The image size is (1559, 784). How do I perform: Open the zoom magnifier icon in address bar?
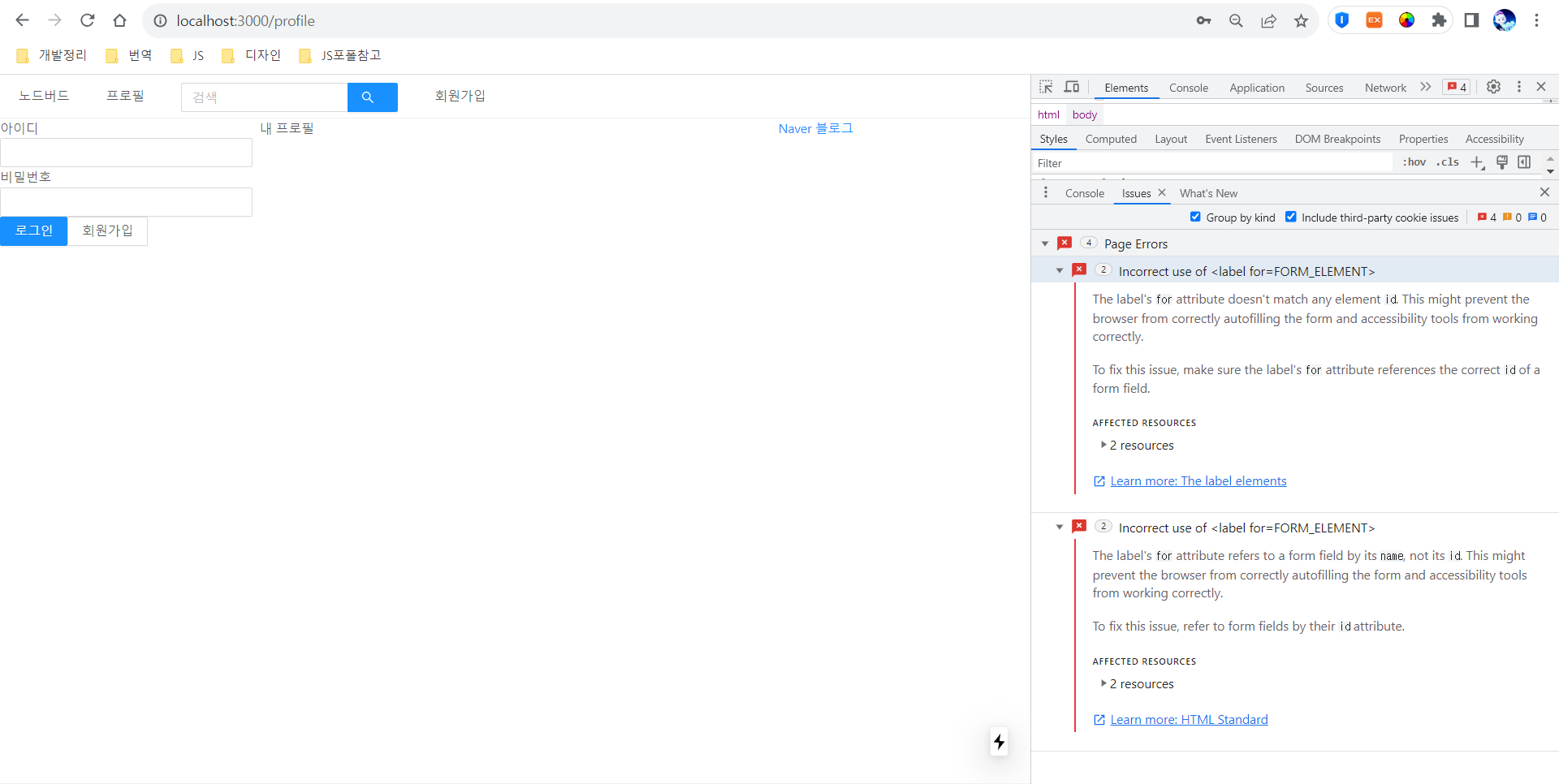coord(1236,20)
